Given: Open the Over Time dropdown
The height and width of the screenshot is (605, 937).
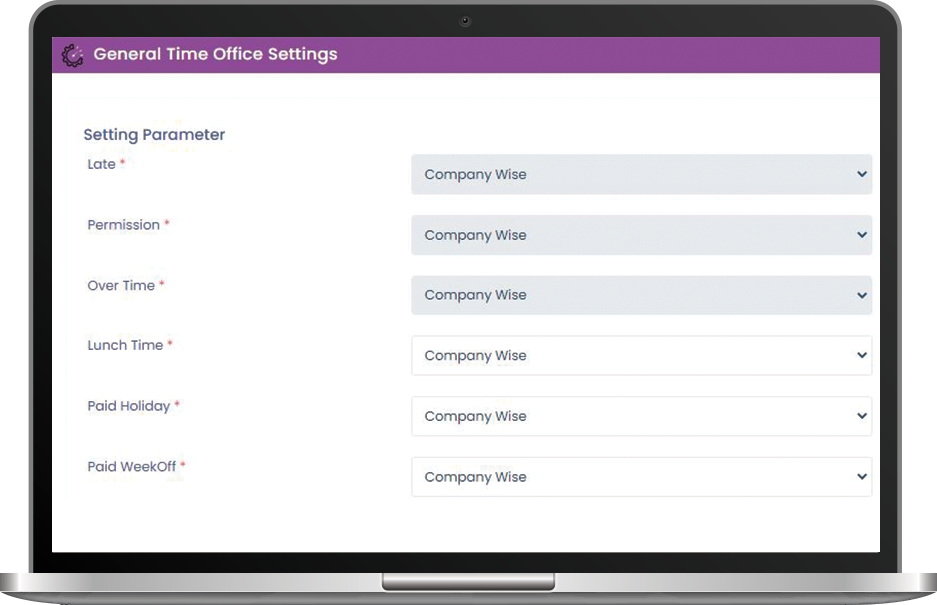Looking at the screenshot, I should point(641,295).
